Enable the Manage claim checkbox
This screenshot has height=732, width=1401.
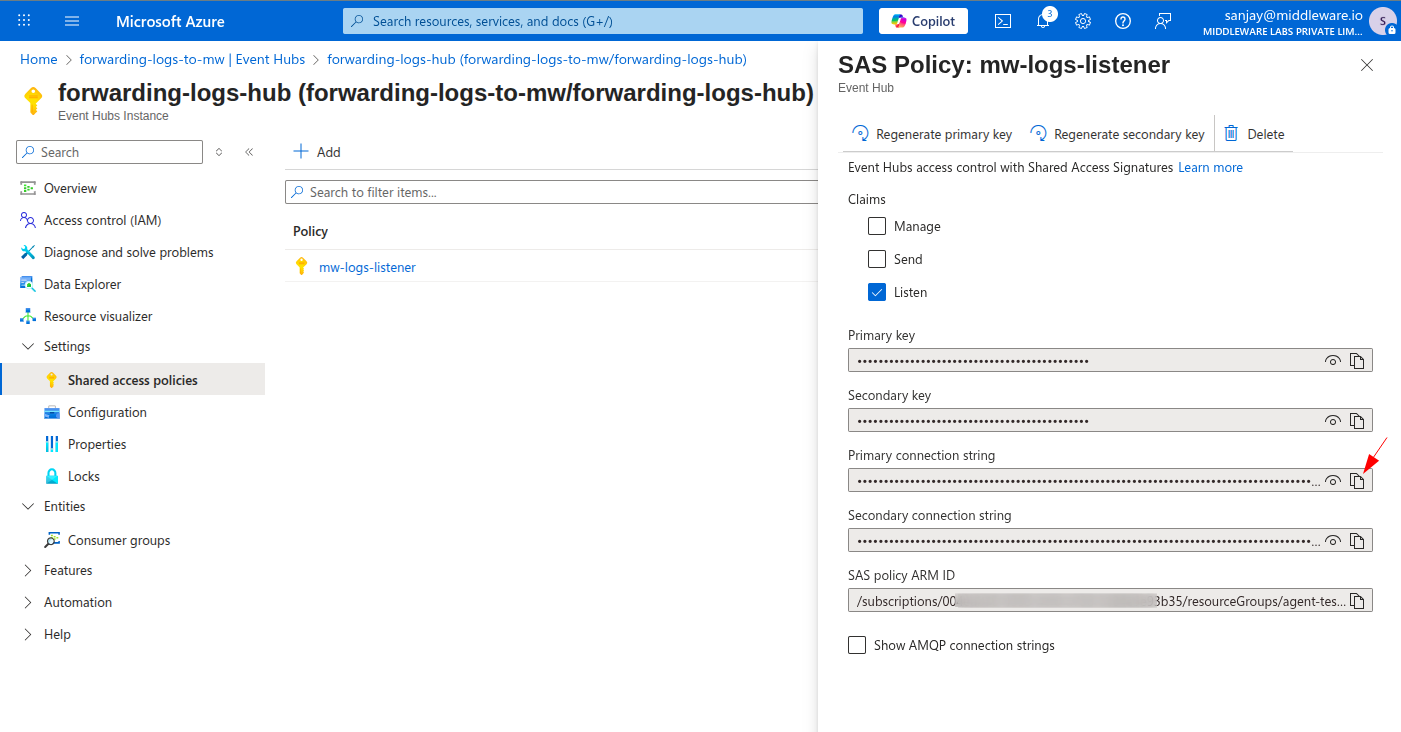pos(877,226)
